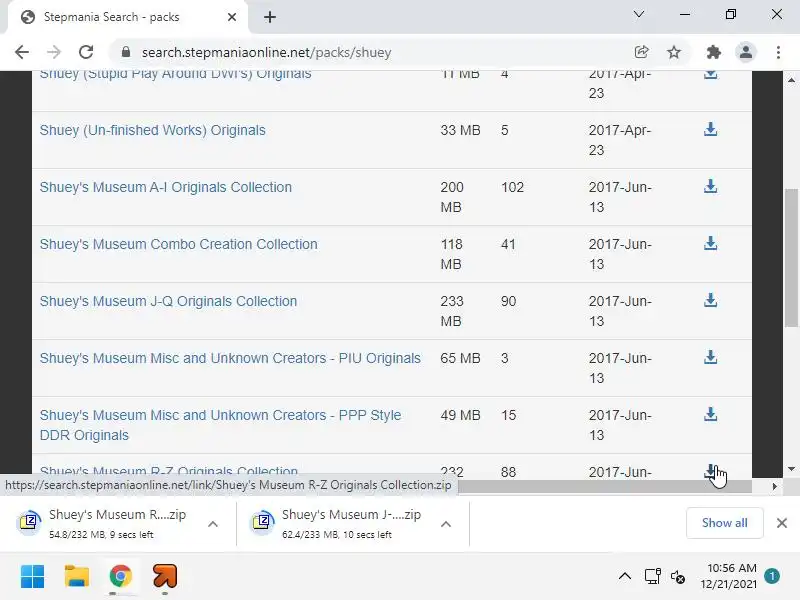Image resolution: width=800 pixels, height=600 pixels.
Task: Click the horizontal scrollbar right arrow
Action: [x=774, y=487]
